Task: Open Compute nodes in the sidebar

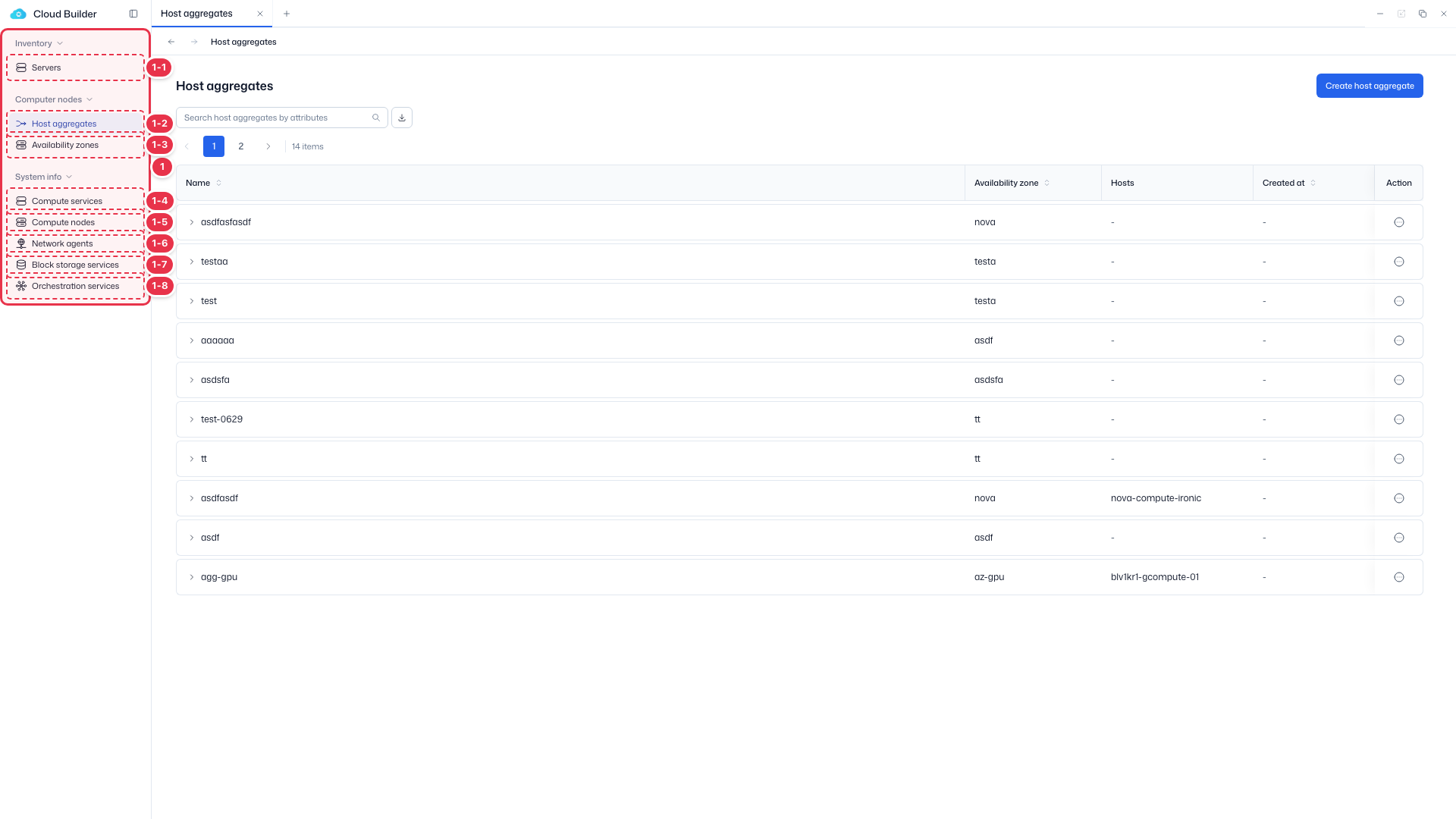Action: point(75,222)
